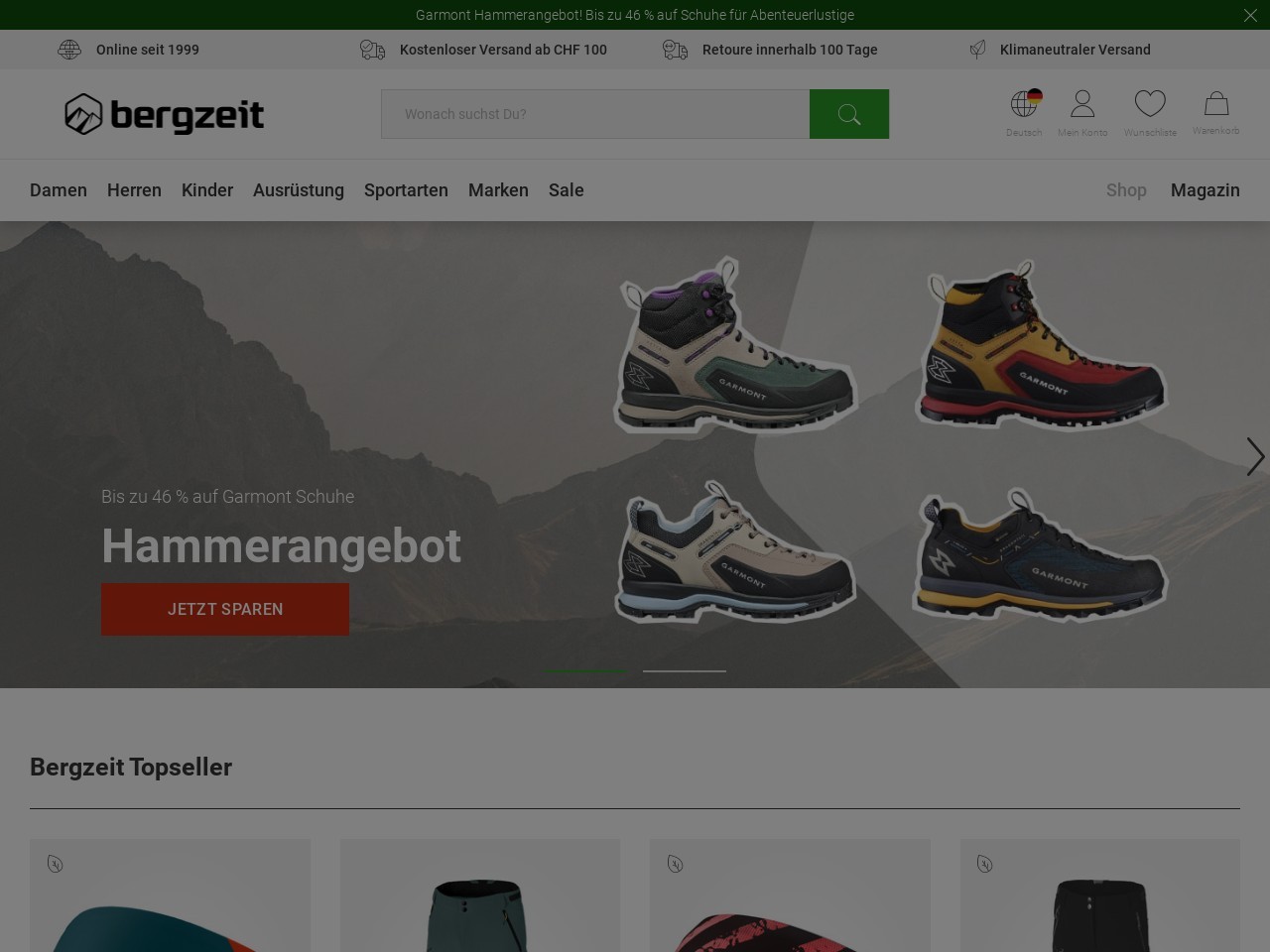Click 'Bis zu 46 % auf Garmont Schuhe' text
1270x952 pixels.
click(227, 497)
